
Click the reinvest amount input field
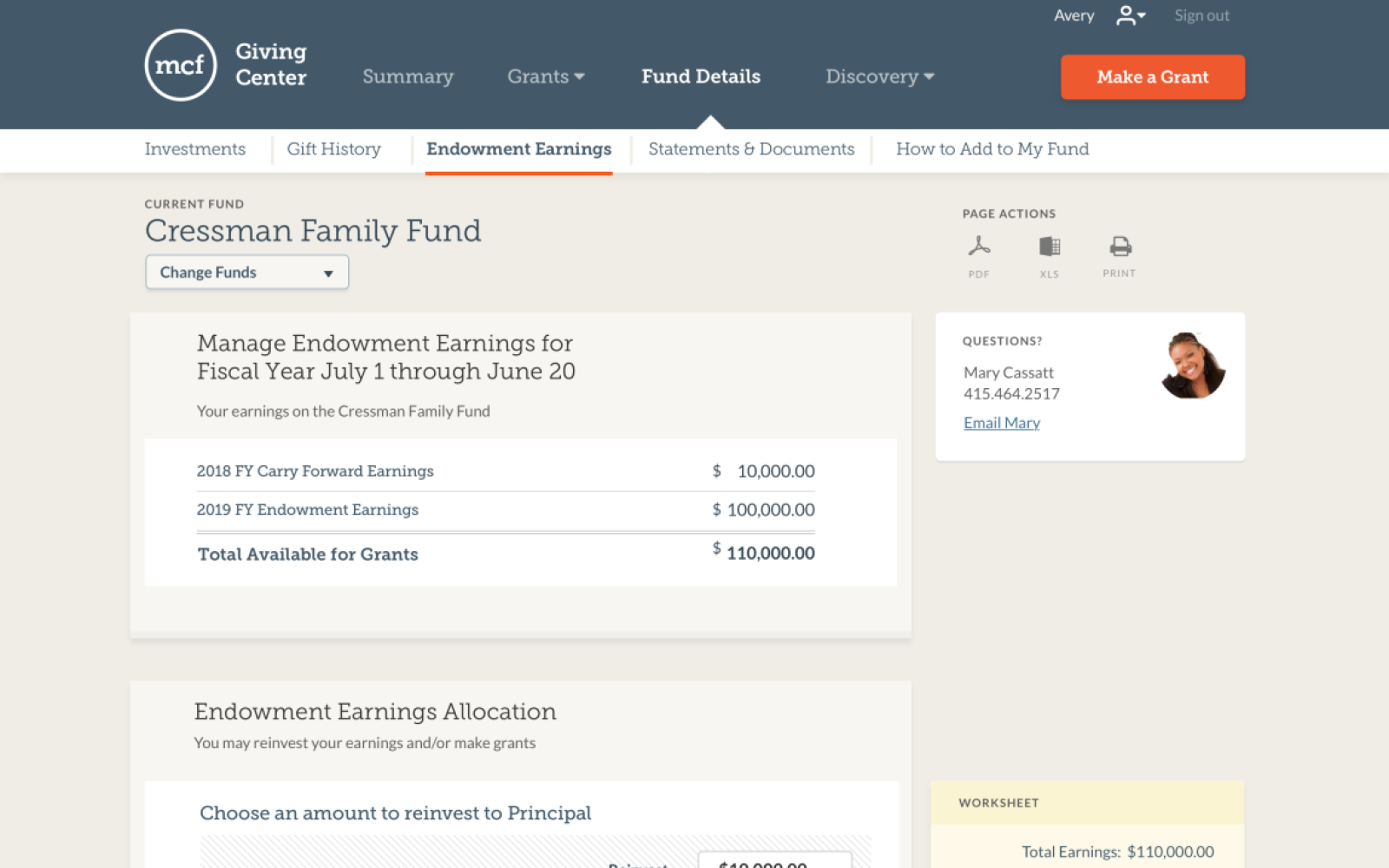774,861
